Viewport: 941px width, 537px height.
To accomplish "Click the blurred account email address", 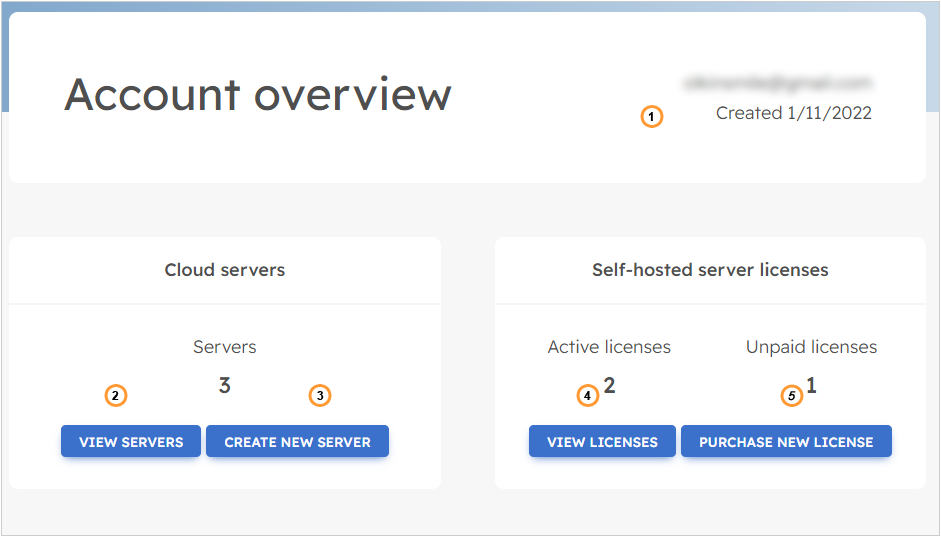I will tap(777, 82).
